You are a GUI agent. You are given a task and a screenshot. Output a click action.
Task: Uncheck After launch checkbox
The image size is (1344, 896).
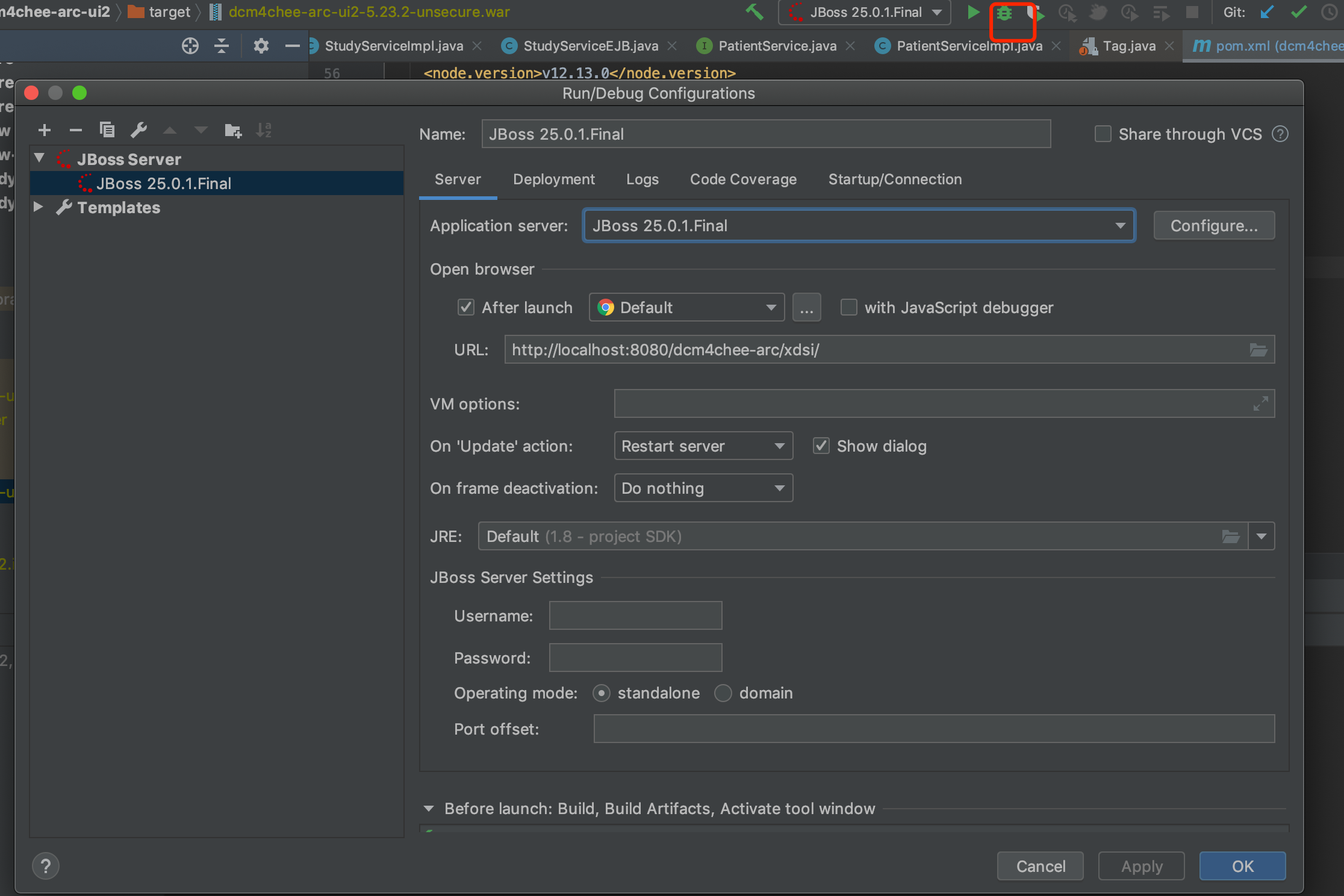coord(466,307)
